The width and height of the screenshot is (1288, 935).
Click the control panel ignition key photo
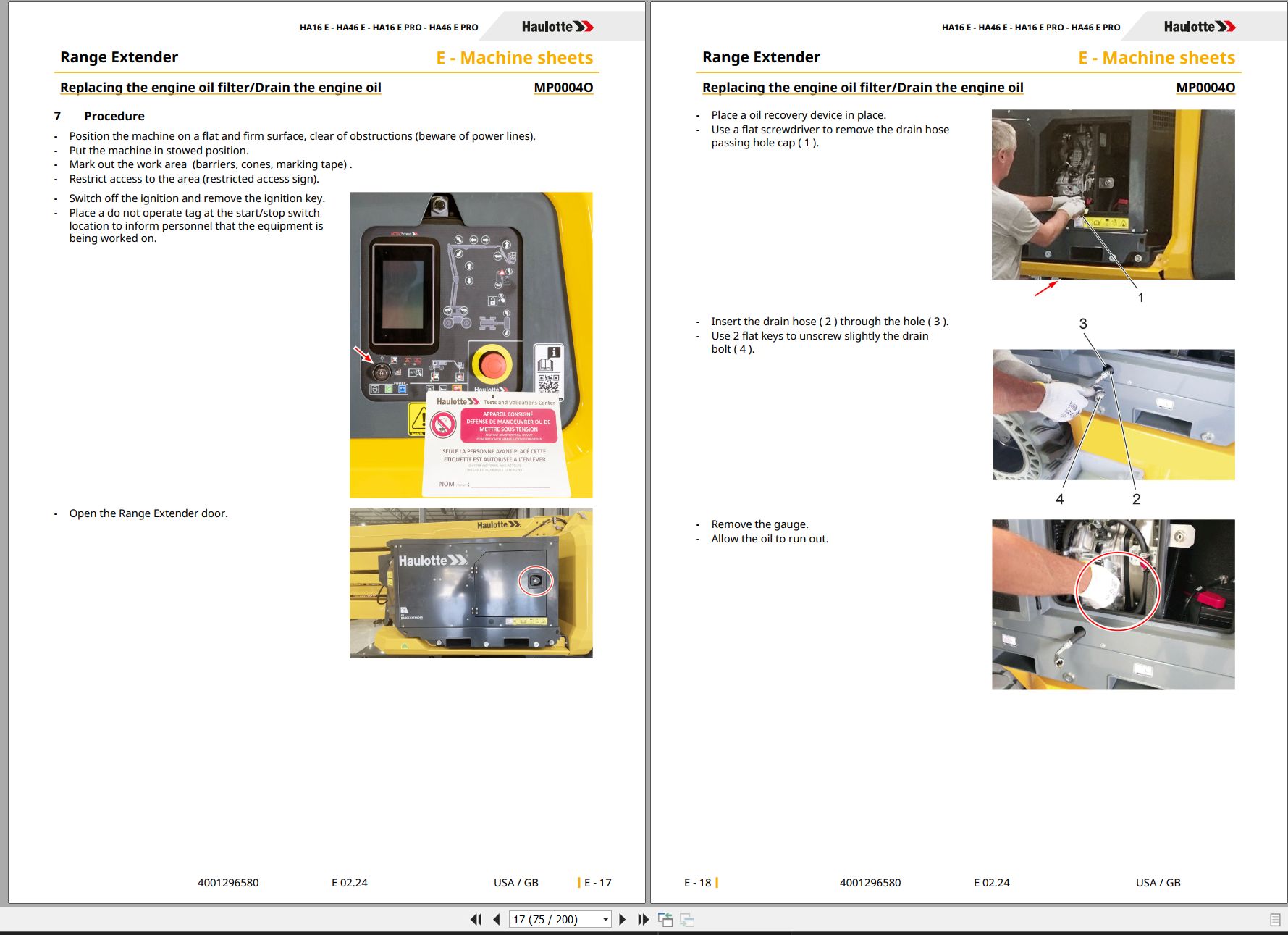tap(471, 345)
